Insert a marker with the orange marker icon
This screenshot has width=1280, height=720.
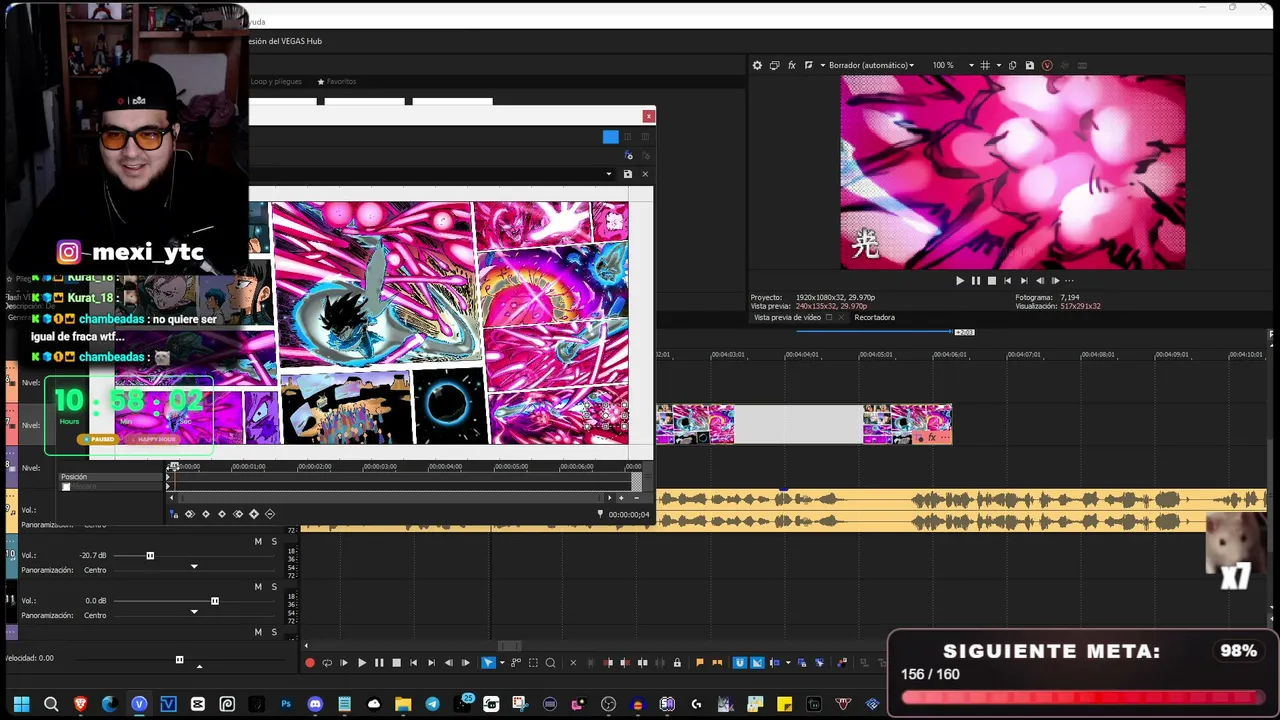click(x=700, y=663)
